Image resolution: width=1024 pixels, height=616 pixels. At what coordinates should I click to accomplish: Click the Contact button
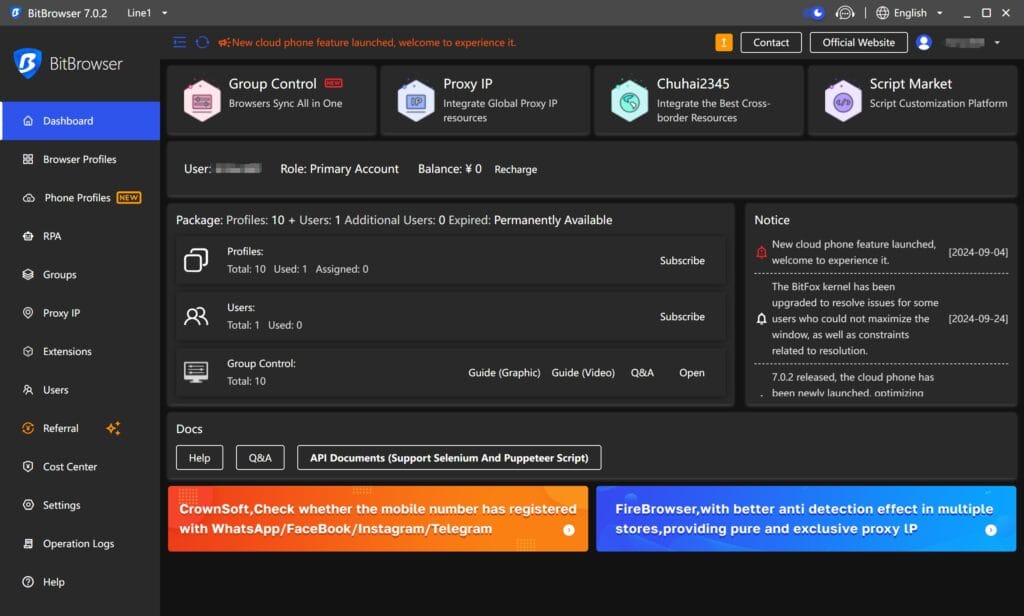[x=771, y=42]
